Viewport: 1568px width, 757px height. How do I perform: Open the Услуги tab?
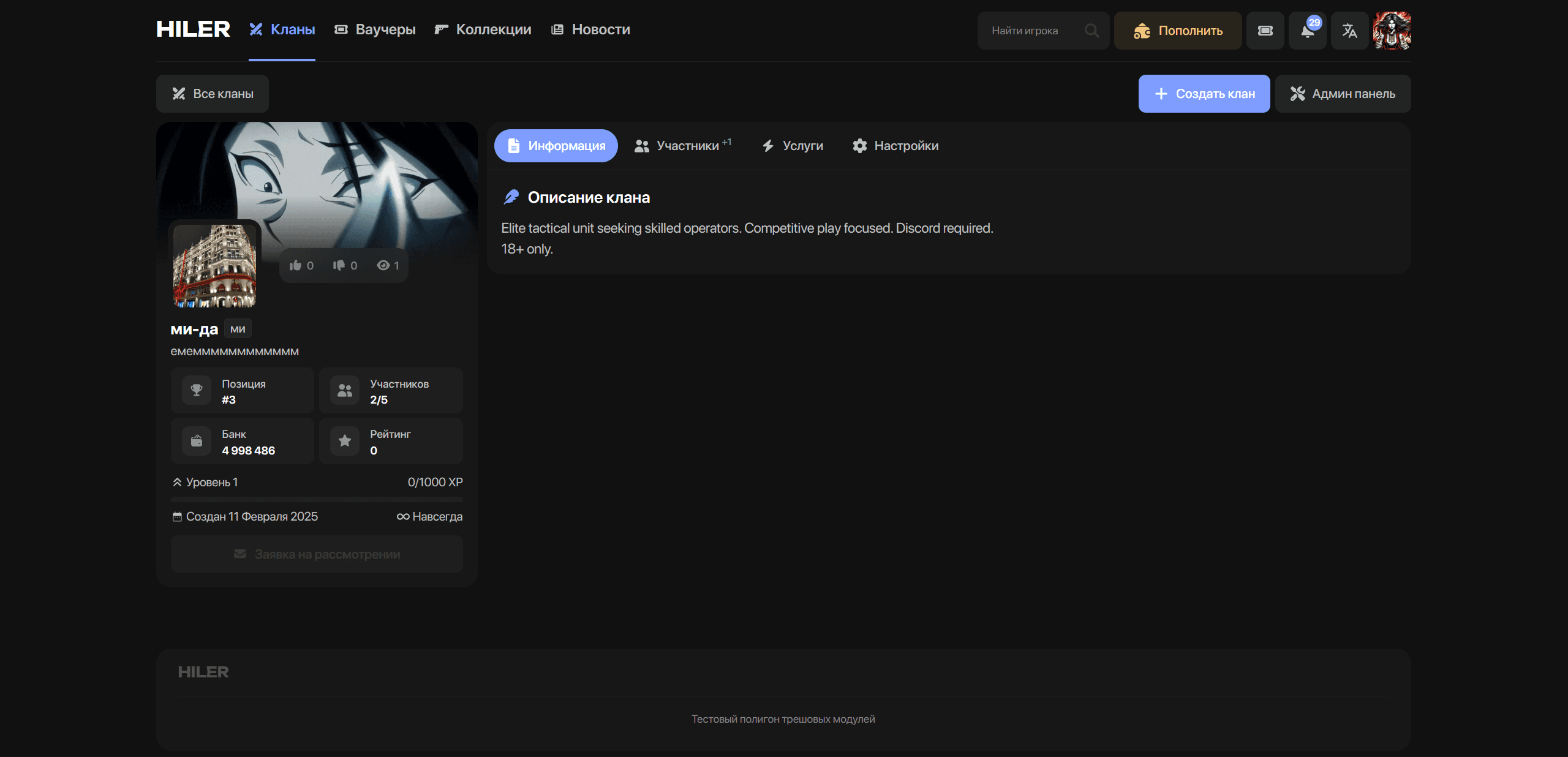click(793, 146)
